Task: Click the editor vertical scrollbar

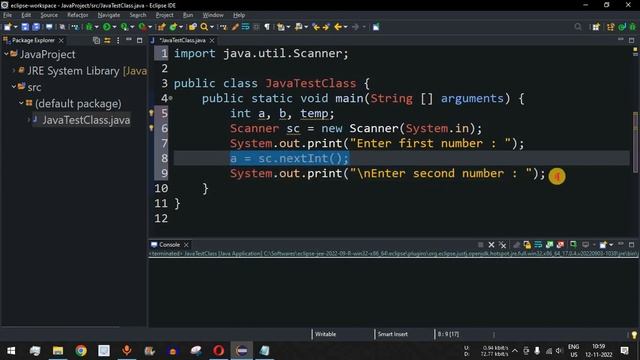Action: pos(635,142)
